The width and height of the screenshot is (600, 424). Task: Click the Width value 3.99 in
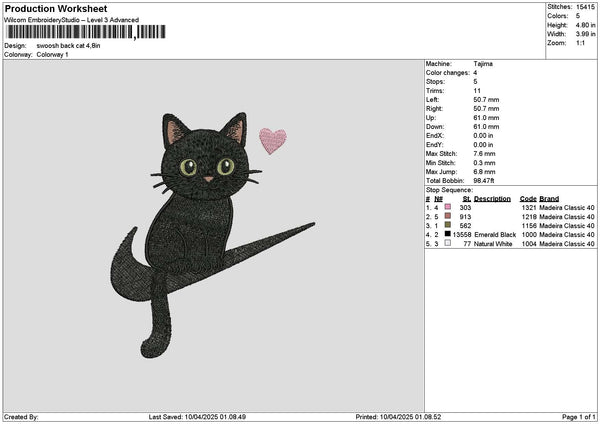(585, 34)
